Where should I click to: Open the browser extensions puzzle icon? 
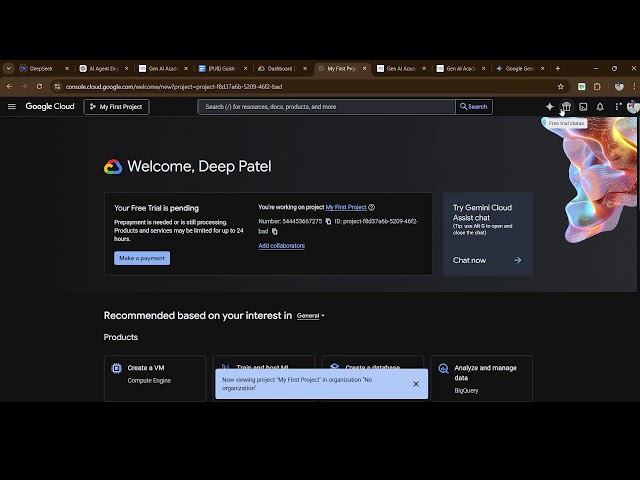[597, 87]
